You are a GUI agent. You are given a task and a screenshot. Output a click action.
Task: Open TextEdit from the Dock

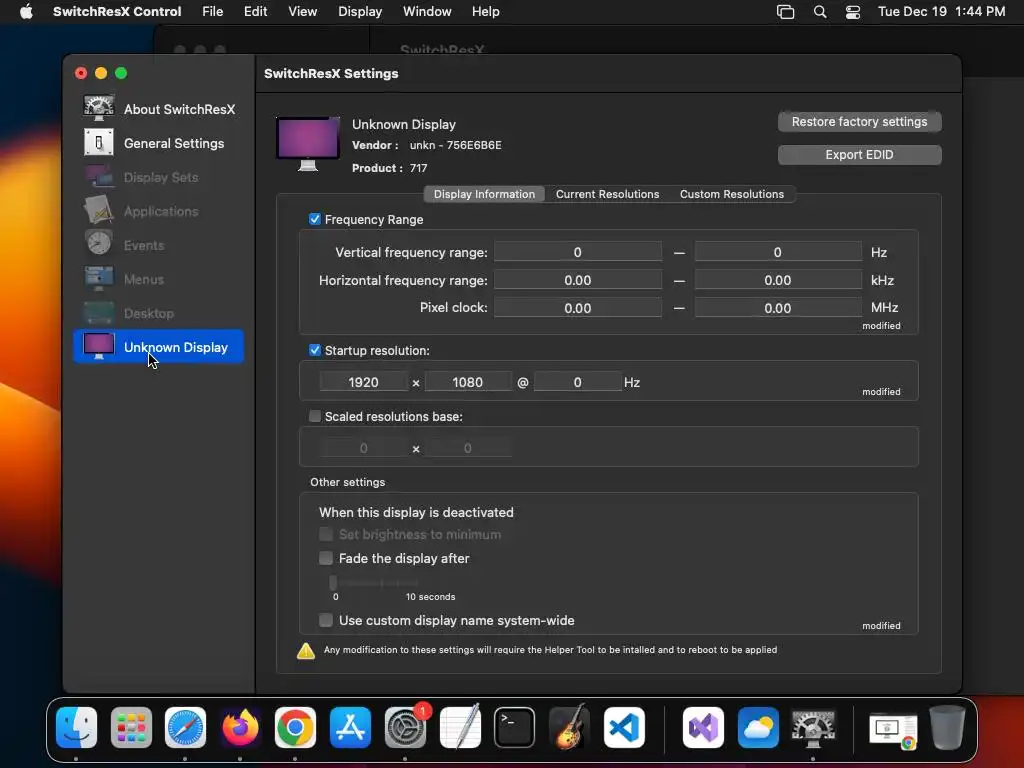[x=460, y=727]
